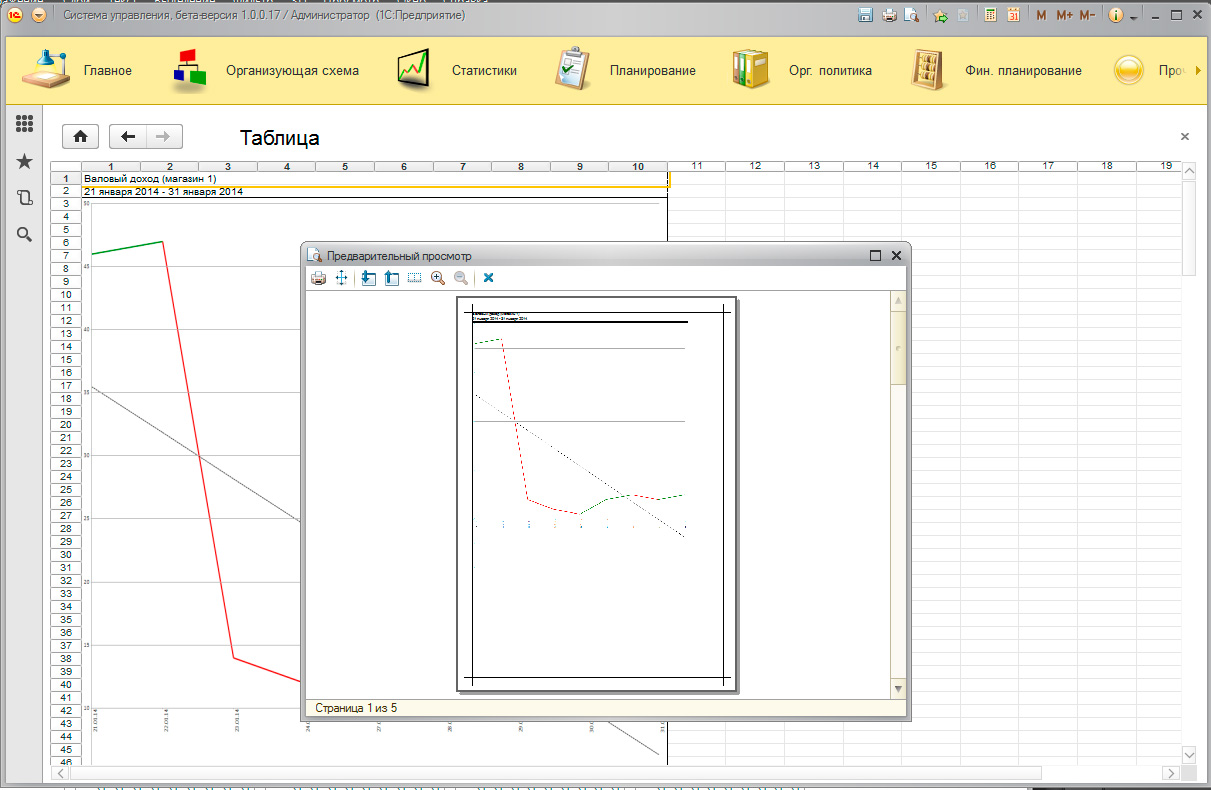Open the 1C main menu dropdown arrow
Image resolution: width=1211 pixels, height=790 pixels.
(x=39, y=16)
